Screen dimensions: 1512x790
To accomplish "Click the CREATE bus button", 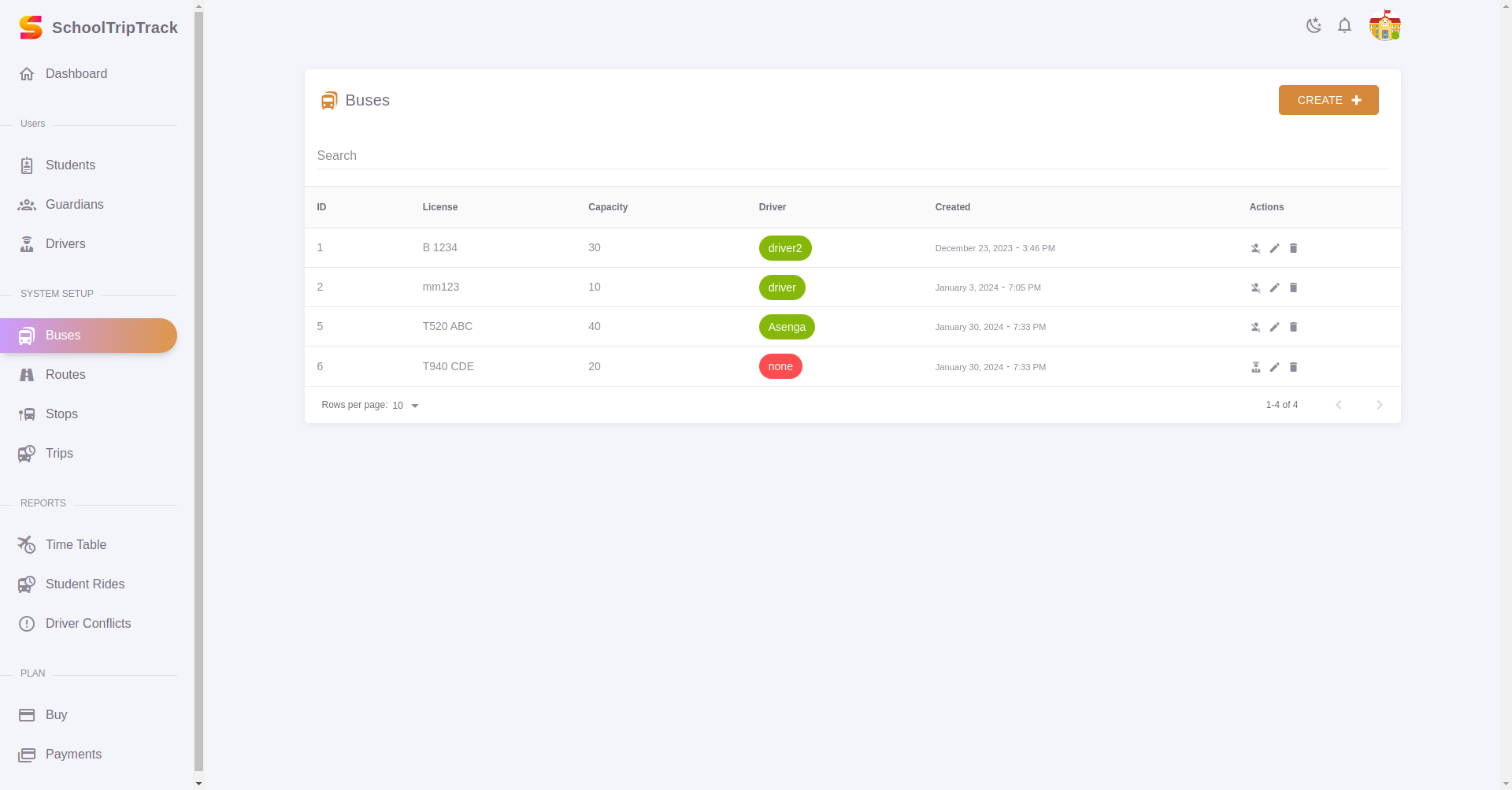I will (1328, 100).
